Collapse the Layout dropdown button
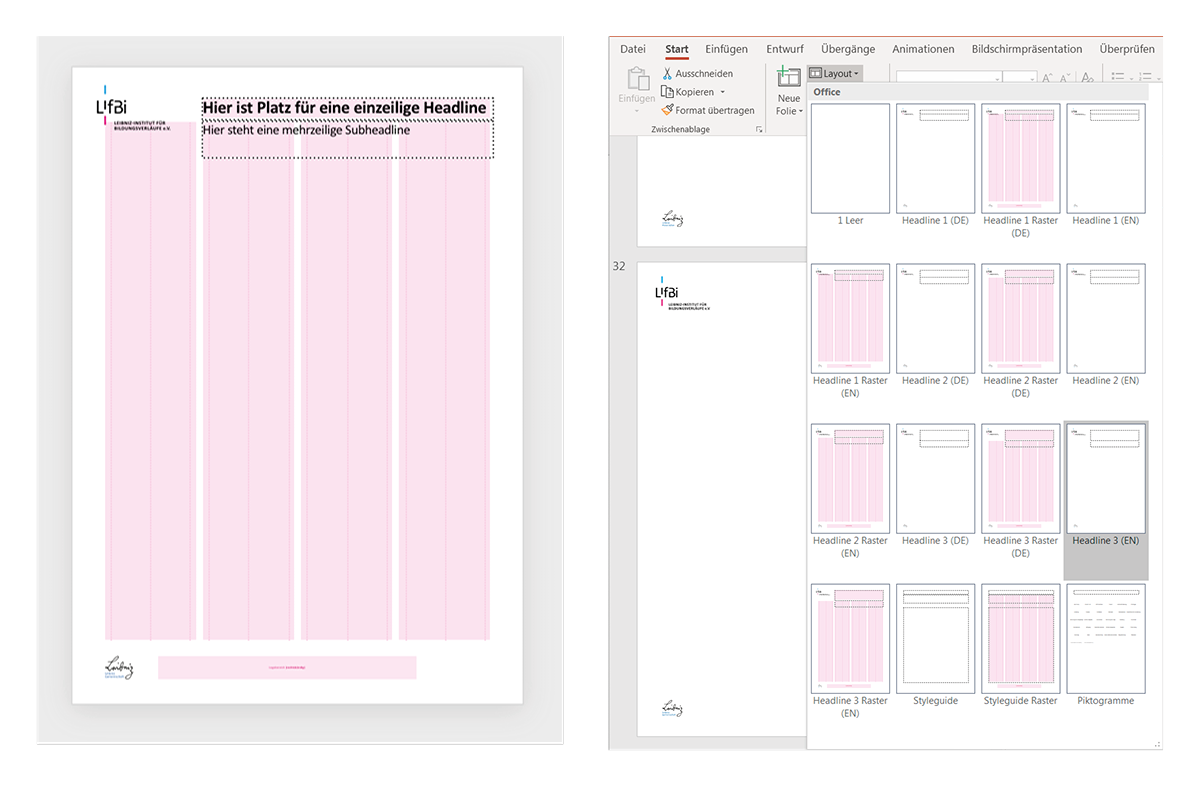 click(834, 74)
